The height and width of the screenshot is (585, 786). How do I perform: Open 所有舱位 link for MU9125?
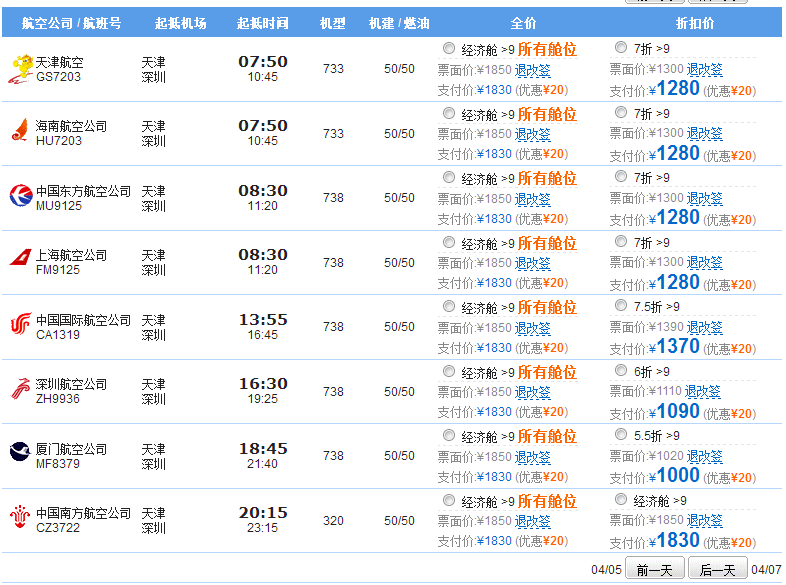pos(547,178)
